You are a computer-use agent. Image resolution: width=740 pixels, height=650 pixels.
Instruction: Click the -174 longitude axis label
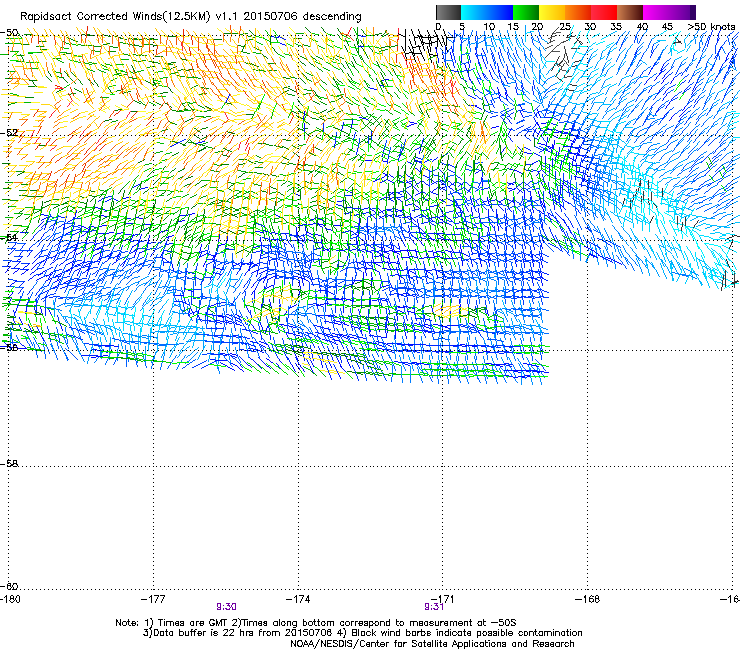tap(298, 599)
